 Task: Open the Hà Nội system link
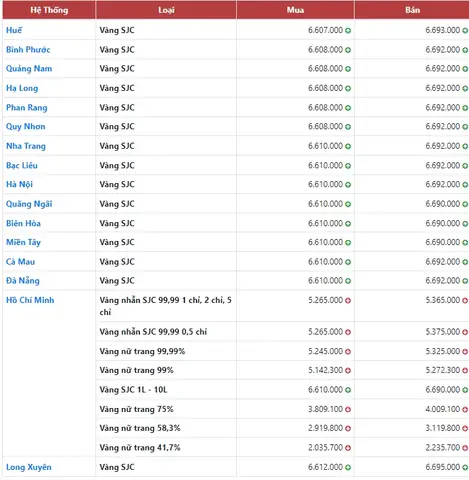tap(19, 184)
